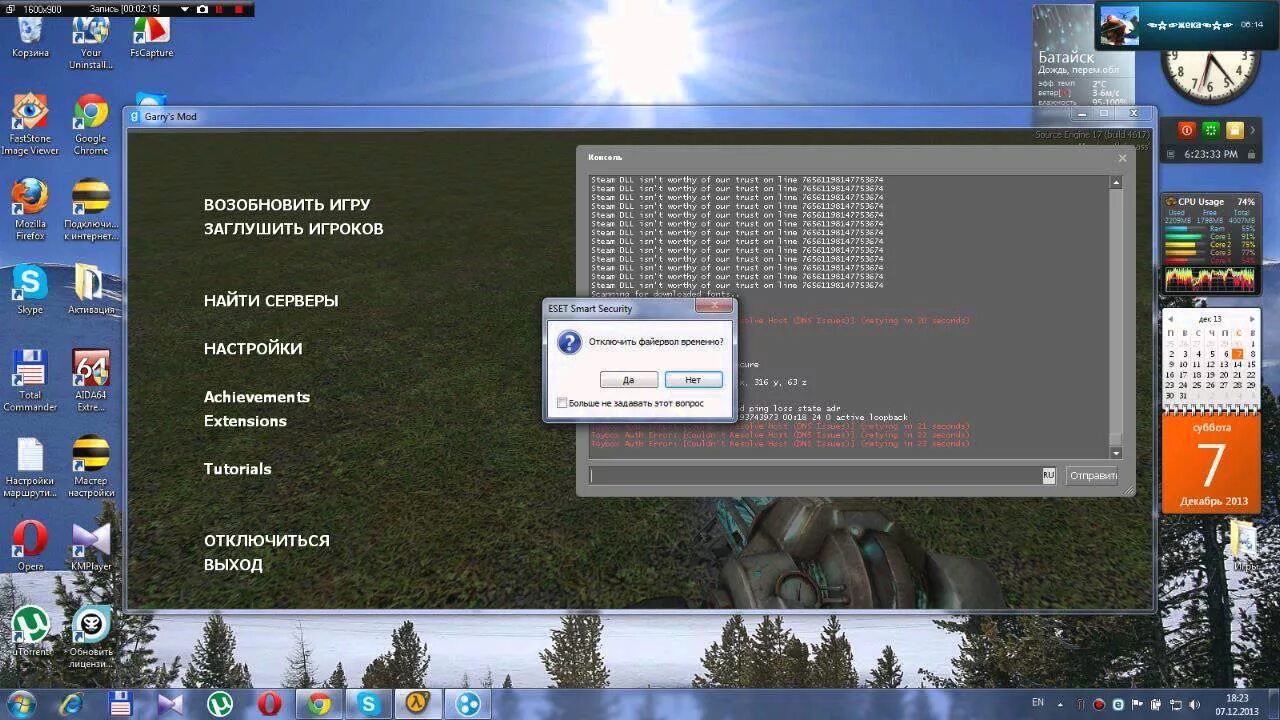This screenshot has width=1280, height=720.
Task: Select ОТКЛЮЧИТЬСЯ in the game menu
Action: [x=266, y=541]
